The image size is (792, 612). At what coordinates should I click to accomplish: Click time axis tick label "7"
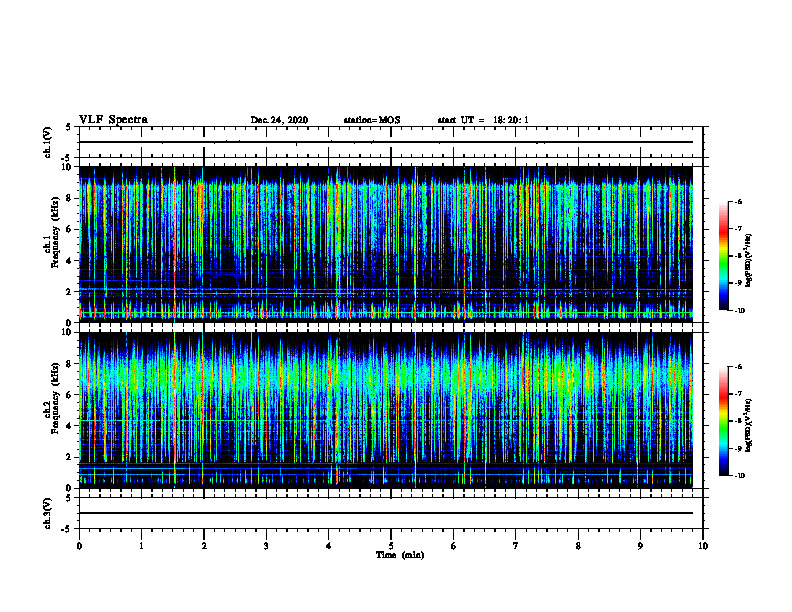point(516,546)
